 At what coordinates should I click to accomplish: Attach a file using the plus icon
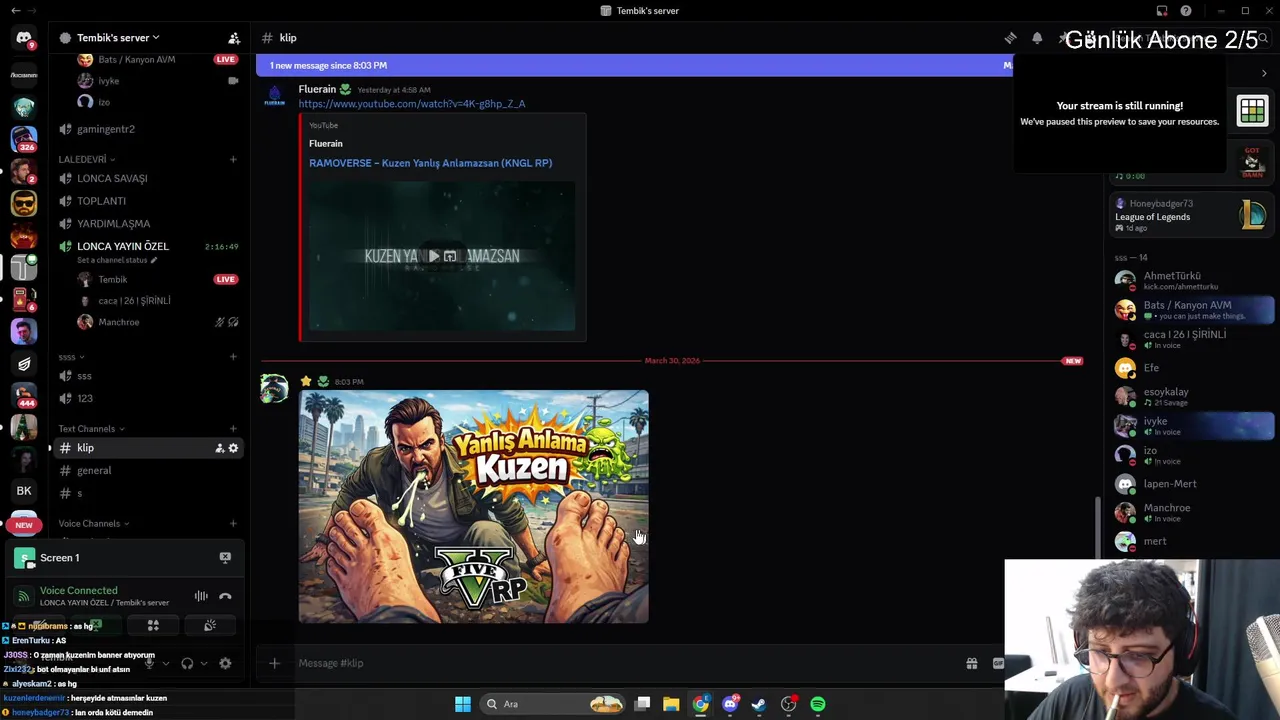coord(274,663)
